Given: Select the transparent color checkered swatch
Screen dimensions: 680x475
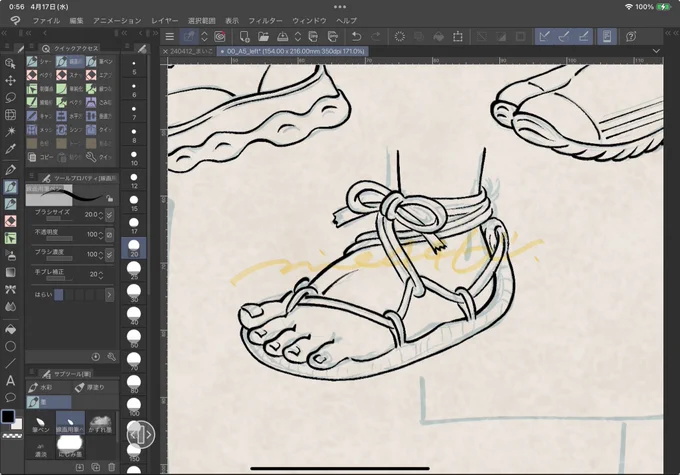Looking at the screenshot, I should (x=12, y=436).
